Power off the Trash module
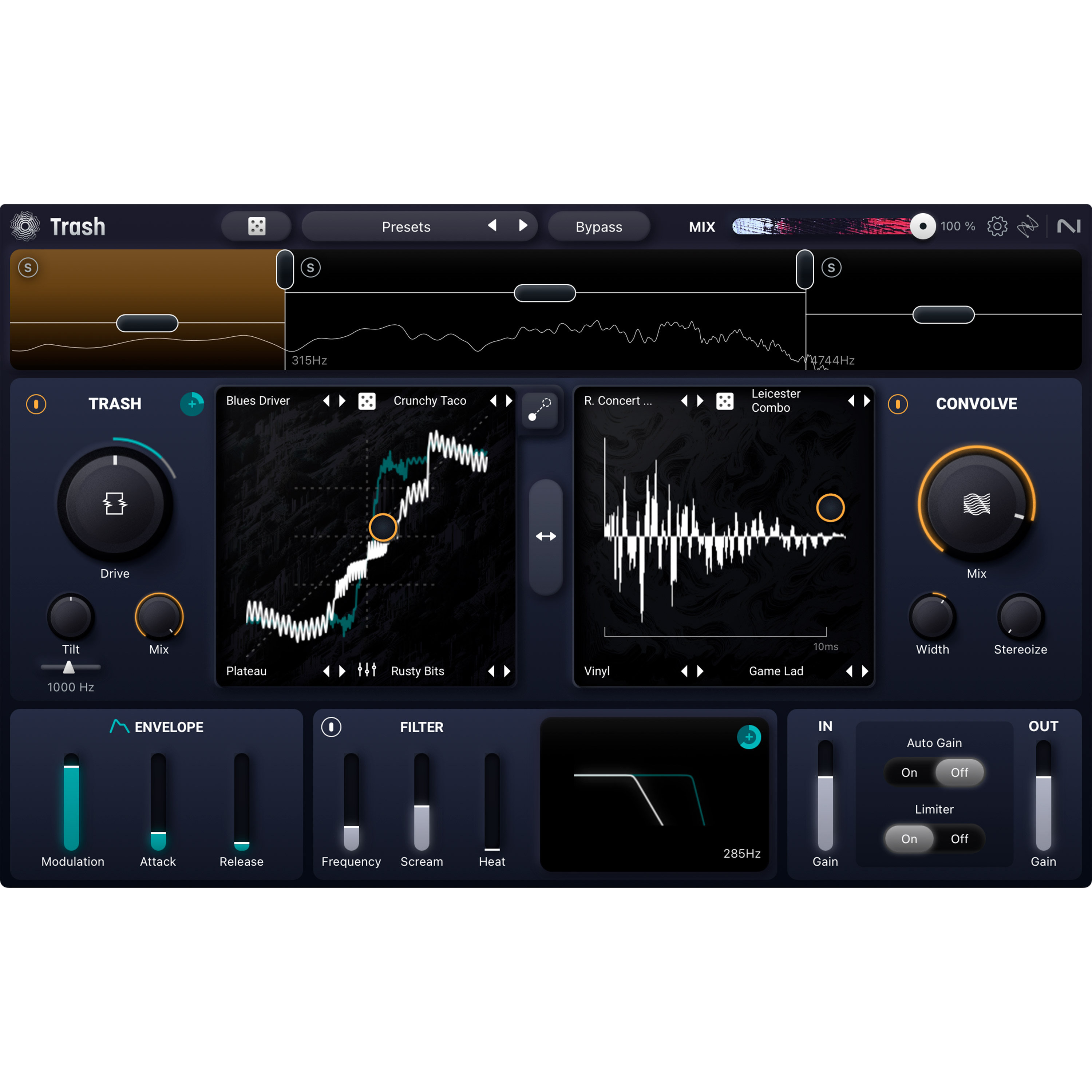1092x1092 pixels. (36, 404)
